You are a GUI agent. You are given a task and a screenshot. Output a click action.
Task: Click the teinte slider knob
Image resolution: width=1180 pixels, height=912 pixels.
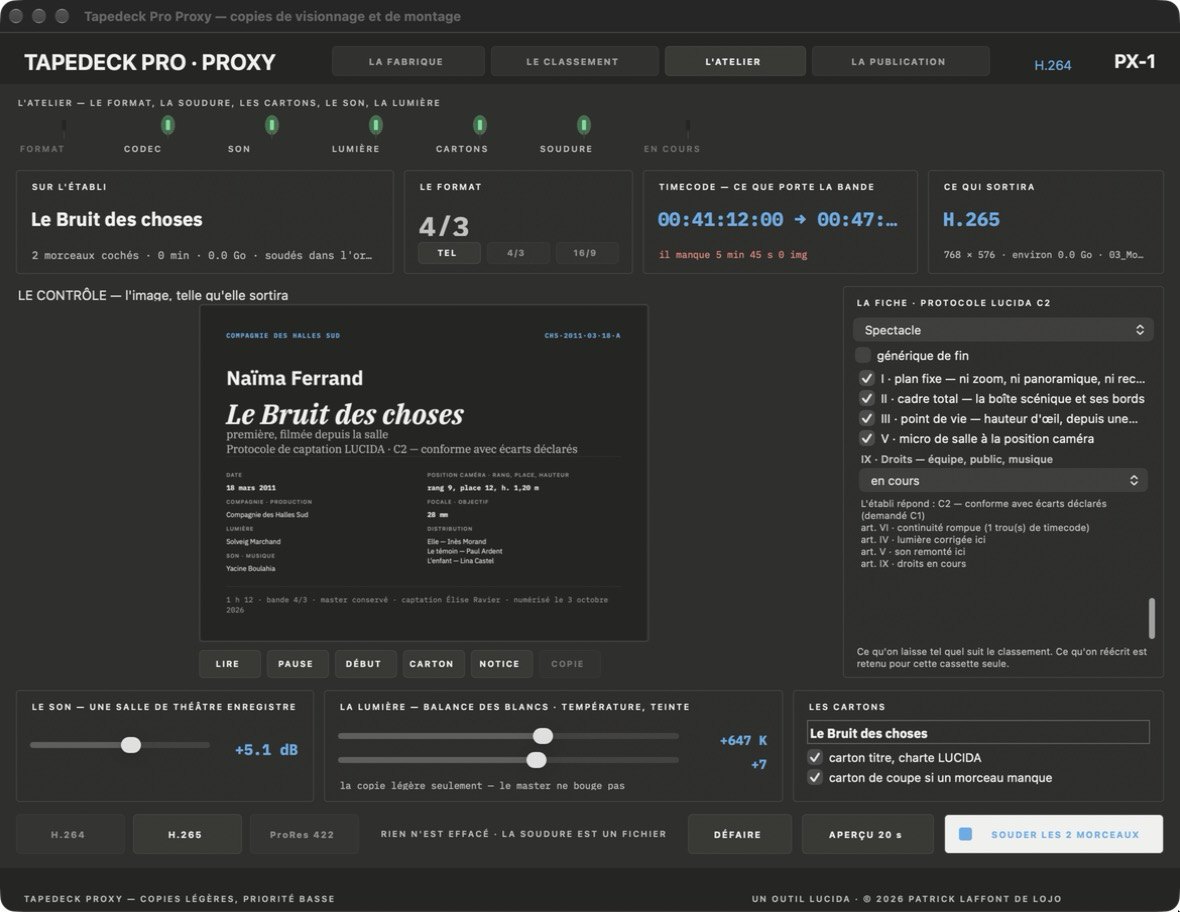(537, 760)
